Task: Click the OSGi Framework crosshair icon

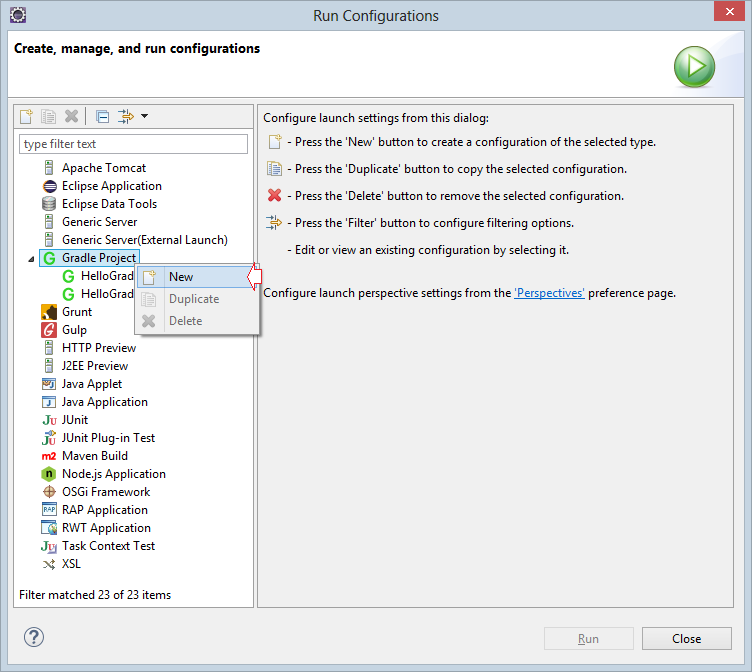Action: (x=49, y=492)
